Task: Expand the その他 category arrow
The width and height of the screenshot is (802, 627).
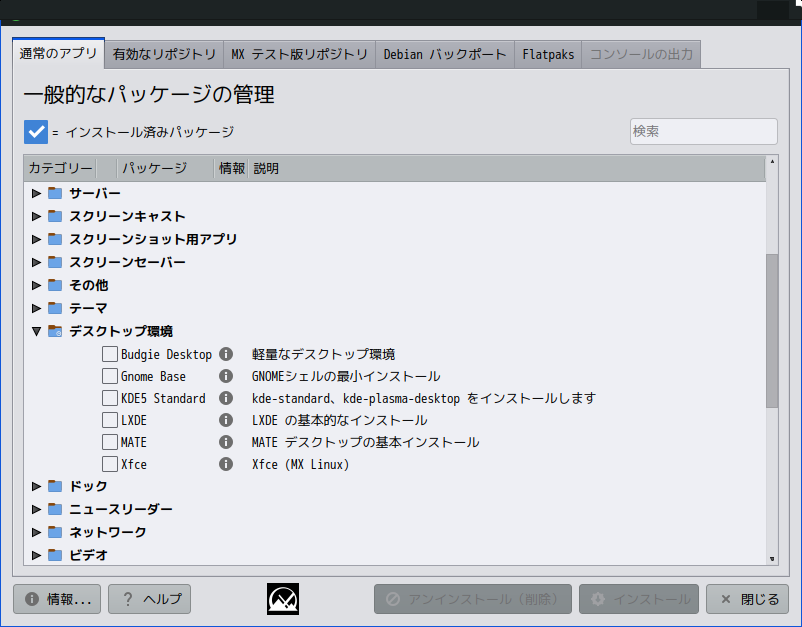Action: point(36,285)
